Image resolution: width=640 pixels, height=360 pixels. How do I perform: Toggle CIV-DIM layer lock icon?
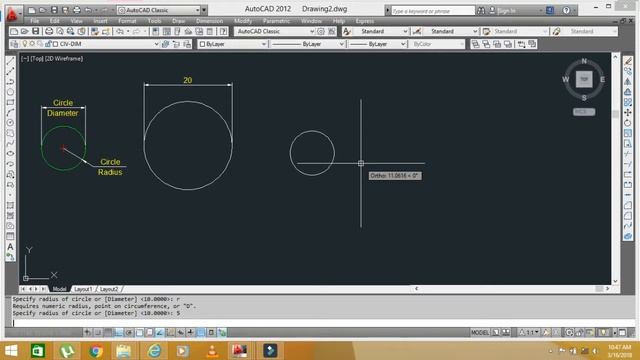[x=48, y=44]
